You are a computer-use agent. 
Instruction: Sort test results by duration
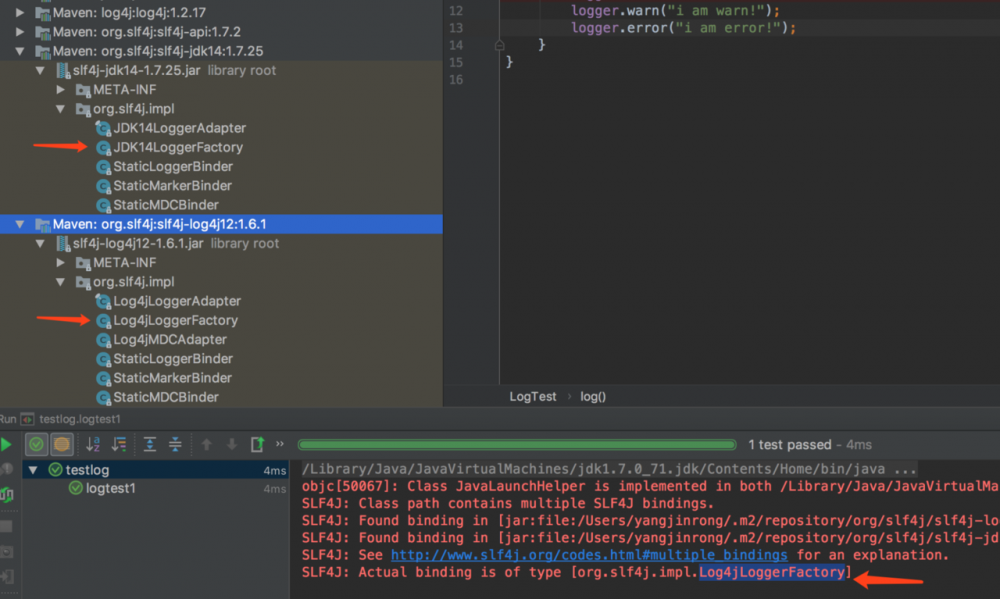119,444
